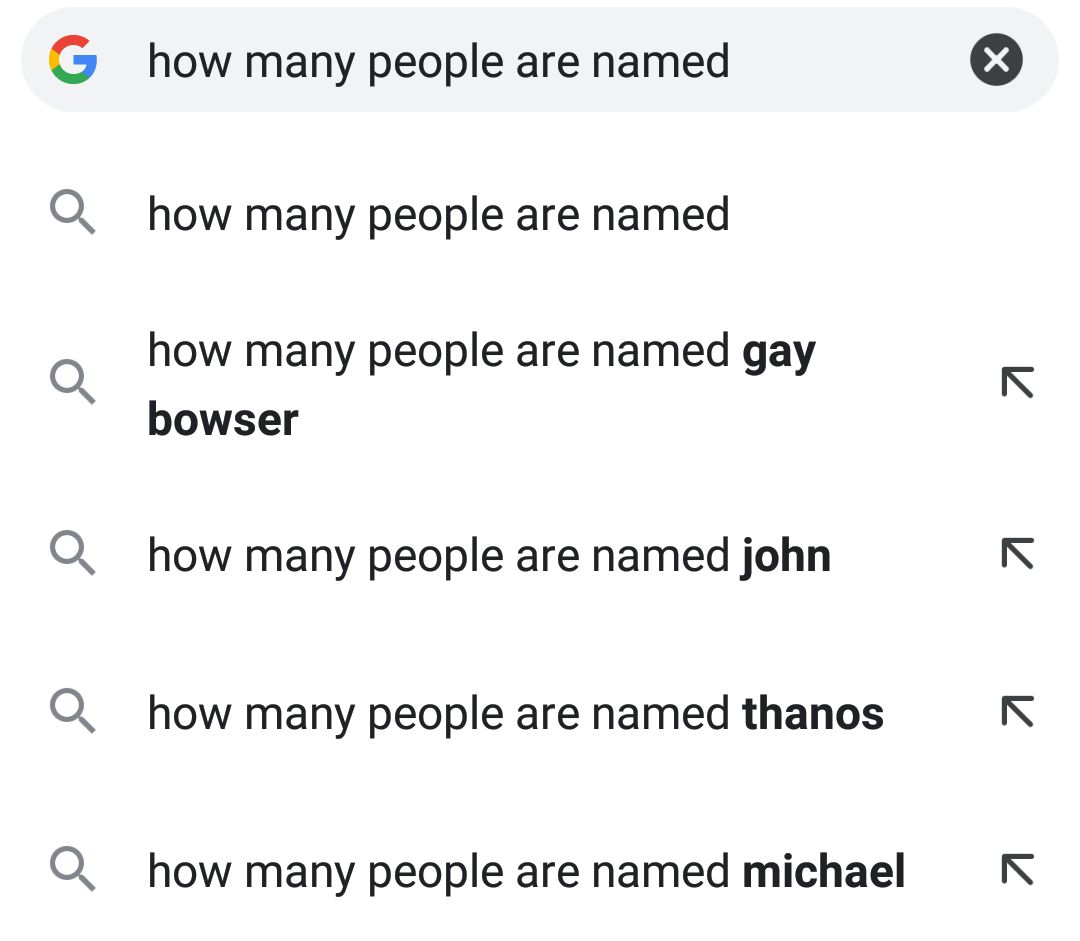Clear the search box with X button
This screenshot has width=1080, height=941.
pyautogui.click(x=996, y=60)
